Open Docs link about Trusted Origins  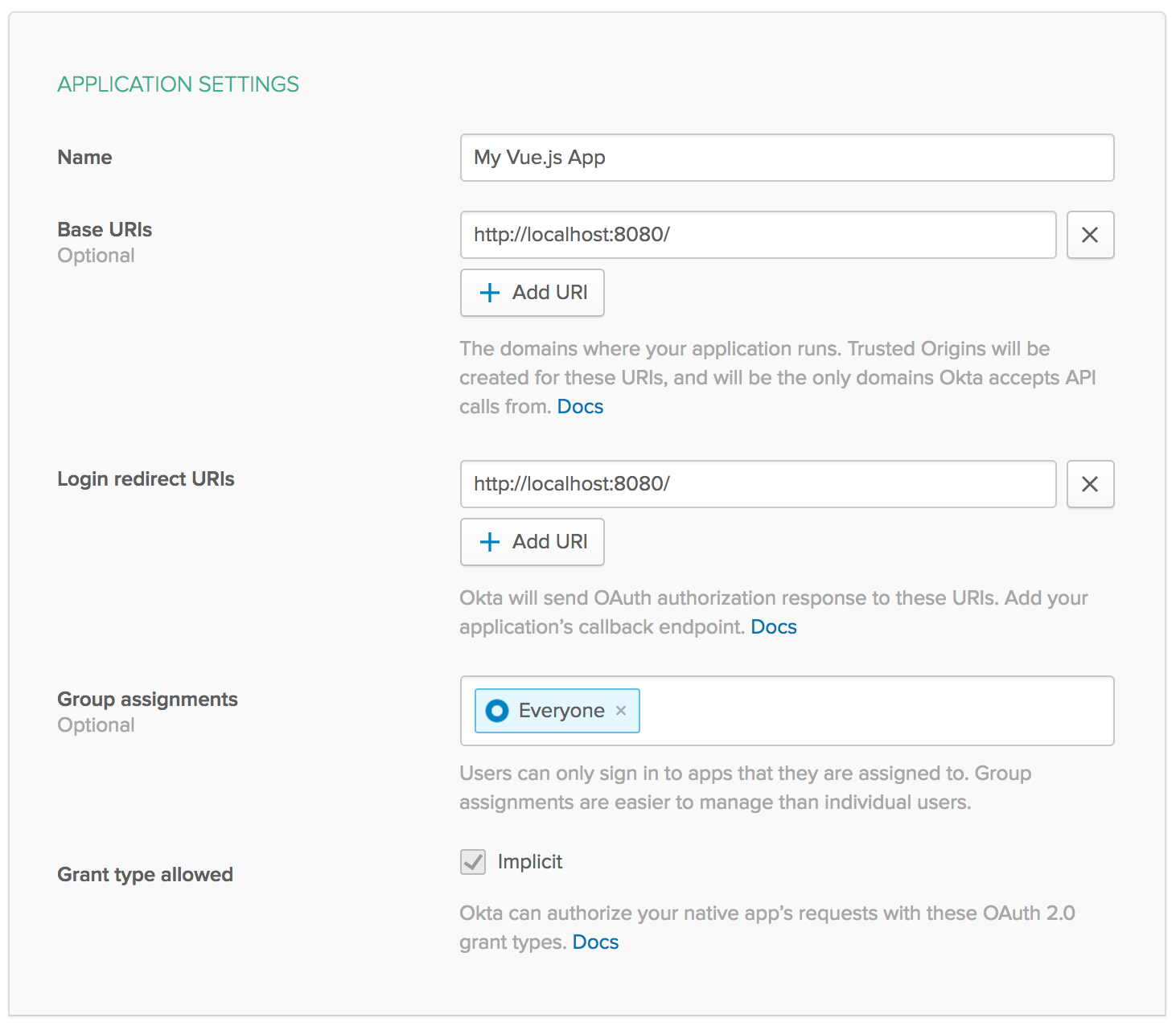(x=580, y=407)
